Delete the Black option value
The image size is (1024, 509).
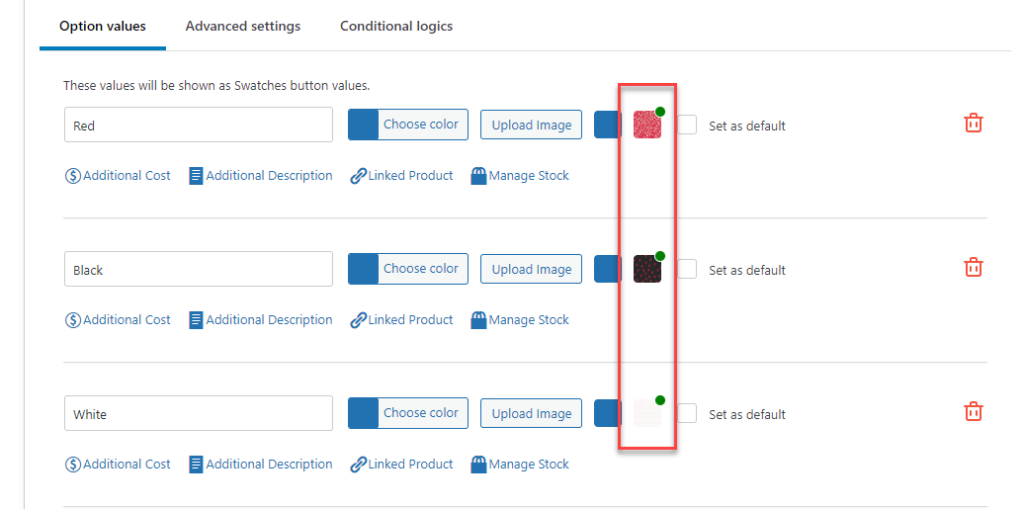tap(973, 267)
